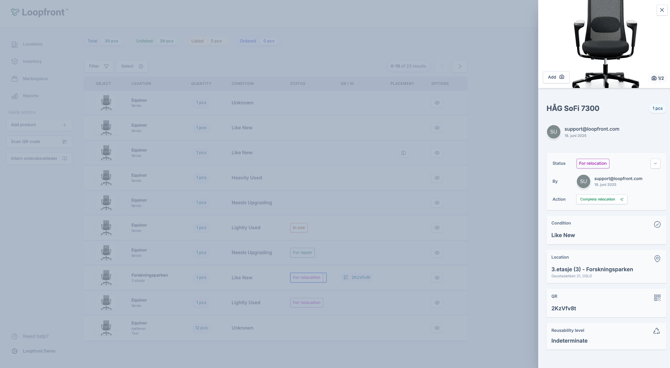Screen dimensions: 670x368
Task: Click the Heavily Used condition cell
Action: point(247,178)
